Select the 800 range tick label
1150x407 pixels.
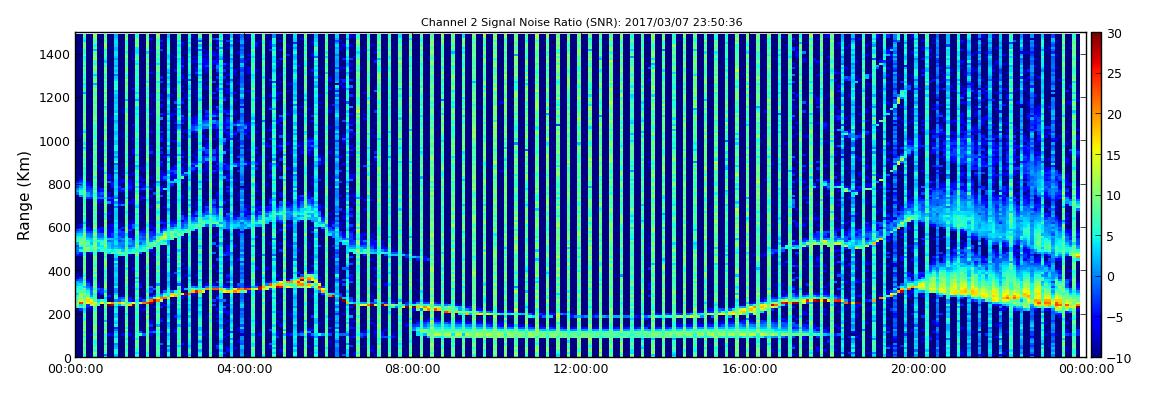point(59,184)
